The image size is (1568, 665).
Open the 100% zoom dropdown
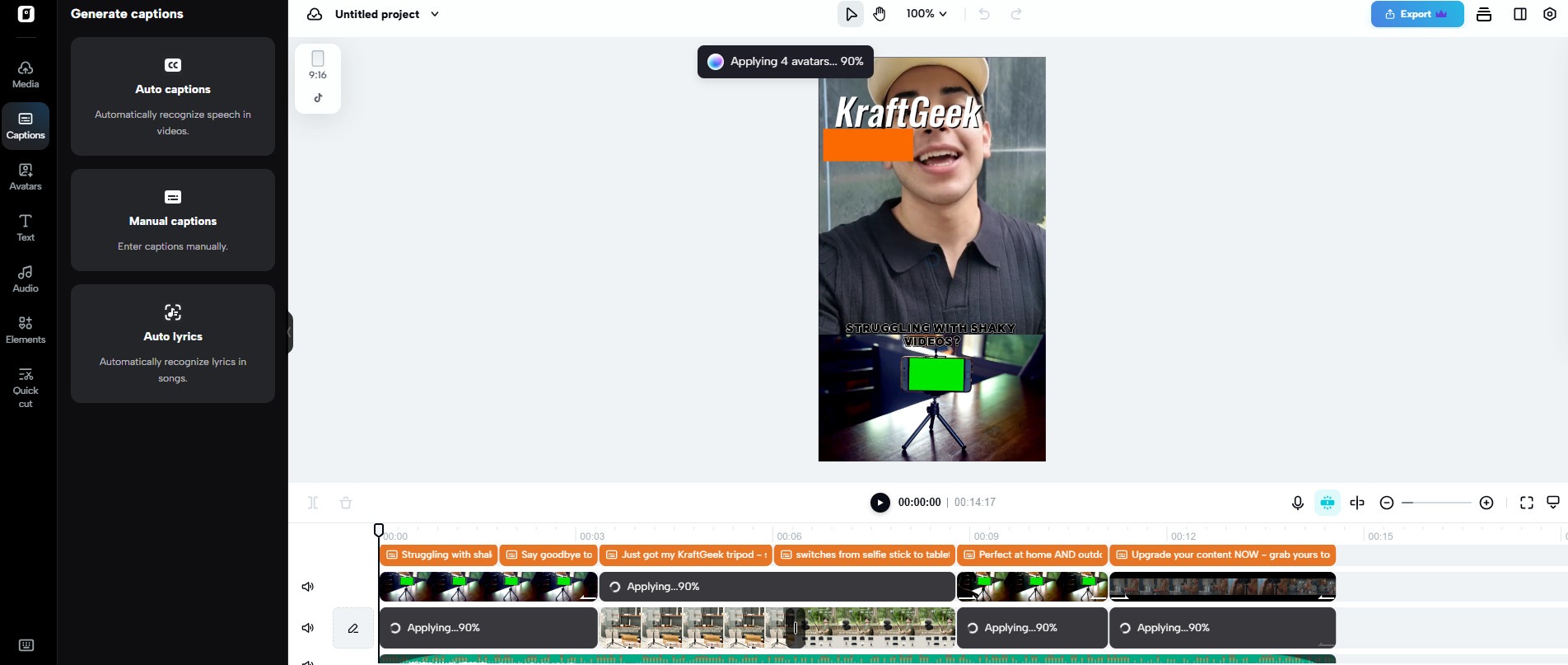point(926,14)
